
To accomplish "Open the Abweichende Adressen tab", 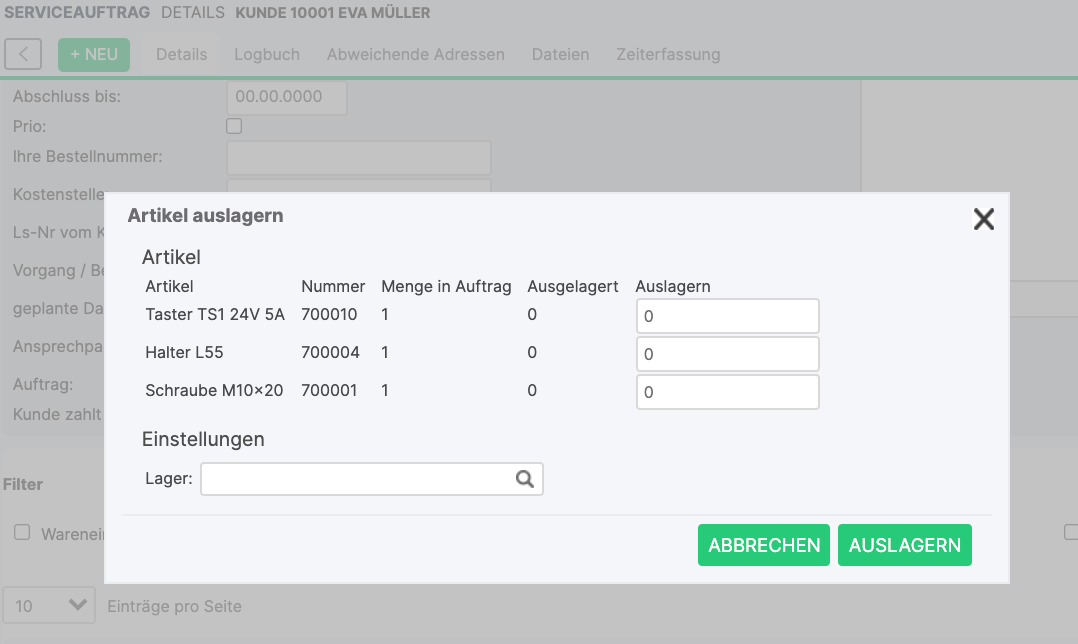I will (415, 54).
